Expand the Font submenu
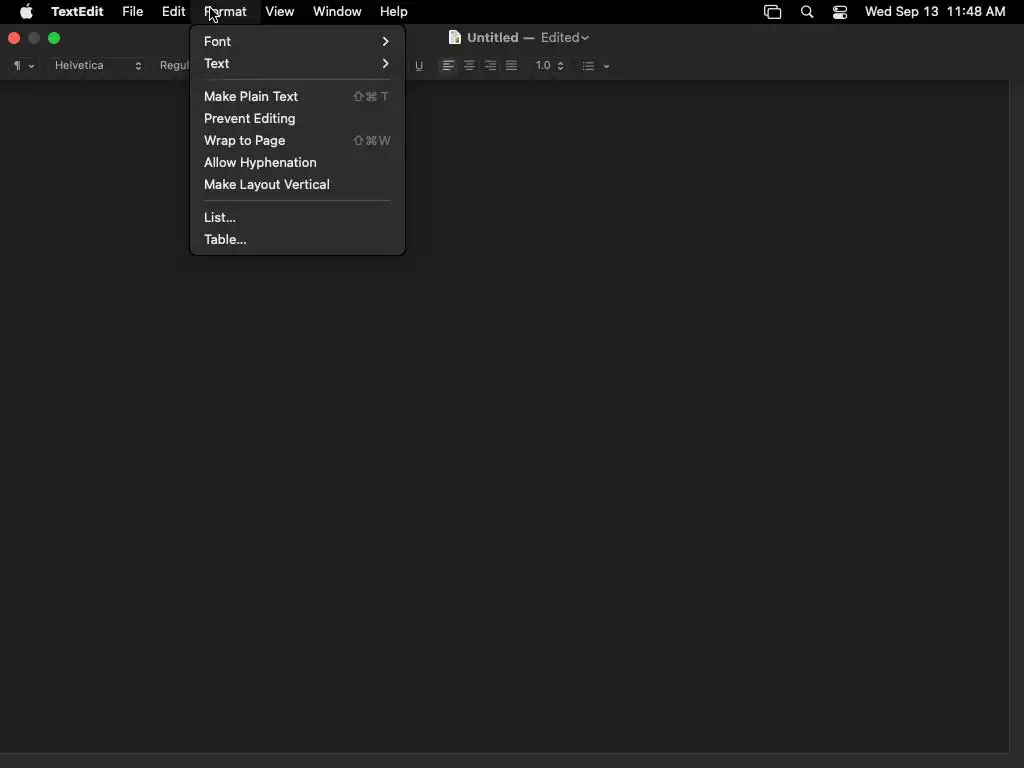Screen dimensions: 1024x768 (x=297, y=41)
